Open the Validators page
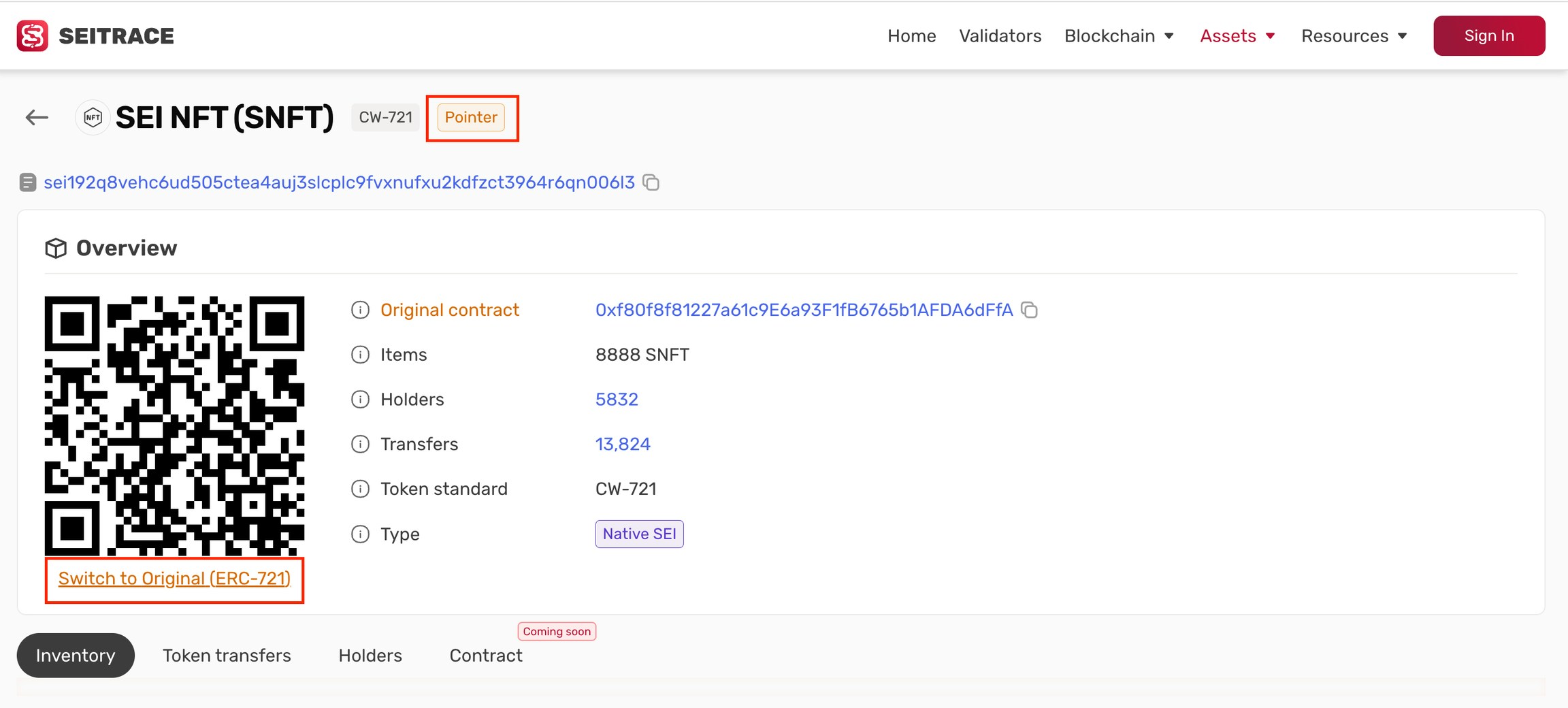 pos(1000,35)
